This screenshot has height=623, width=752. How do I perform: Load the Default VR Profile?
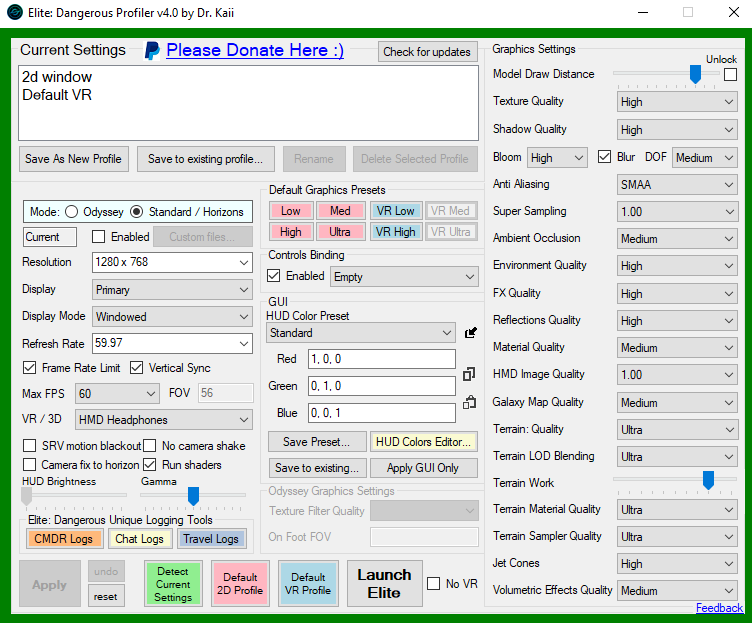click(x=308, y=584)
